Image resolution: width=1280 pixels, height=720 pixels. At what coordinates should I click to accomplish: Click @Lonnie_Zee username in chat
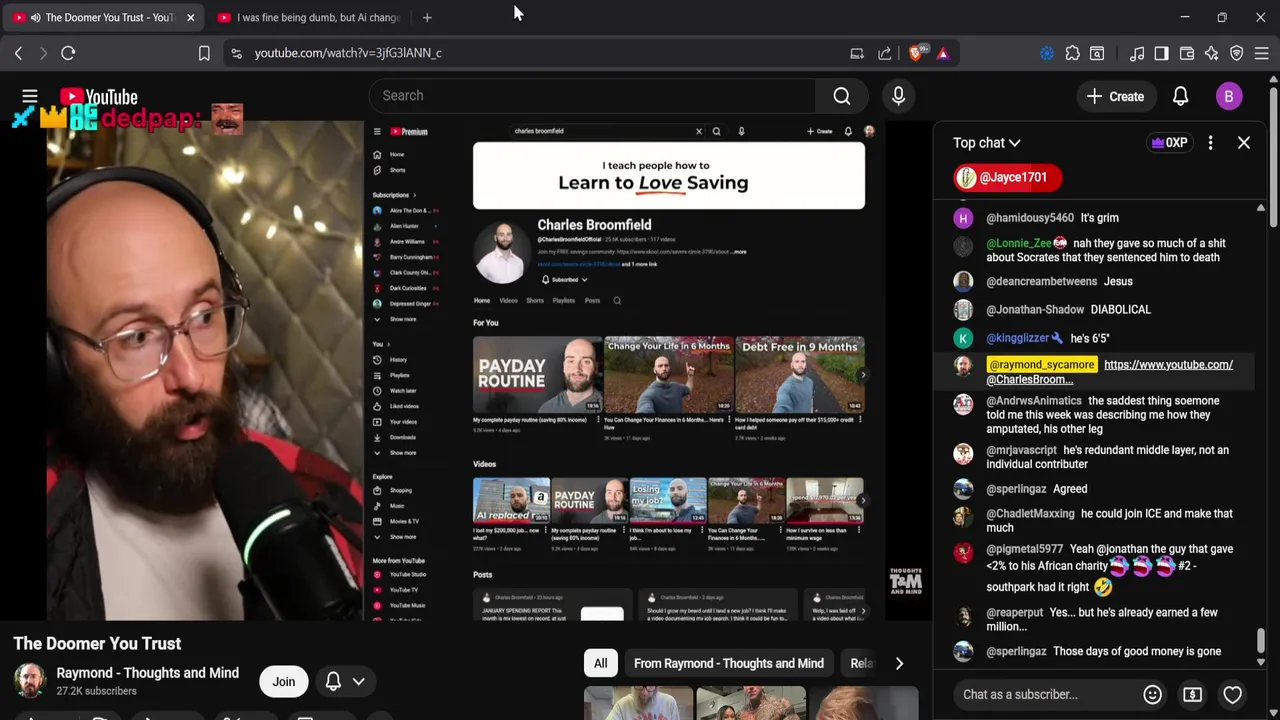[1019, 243]
